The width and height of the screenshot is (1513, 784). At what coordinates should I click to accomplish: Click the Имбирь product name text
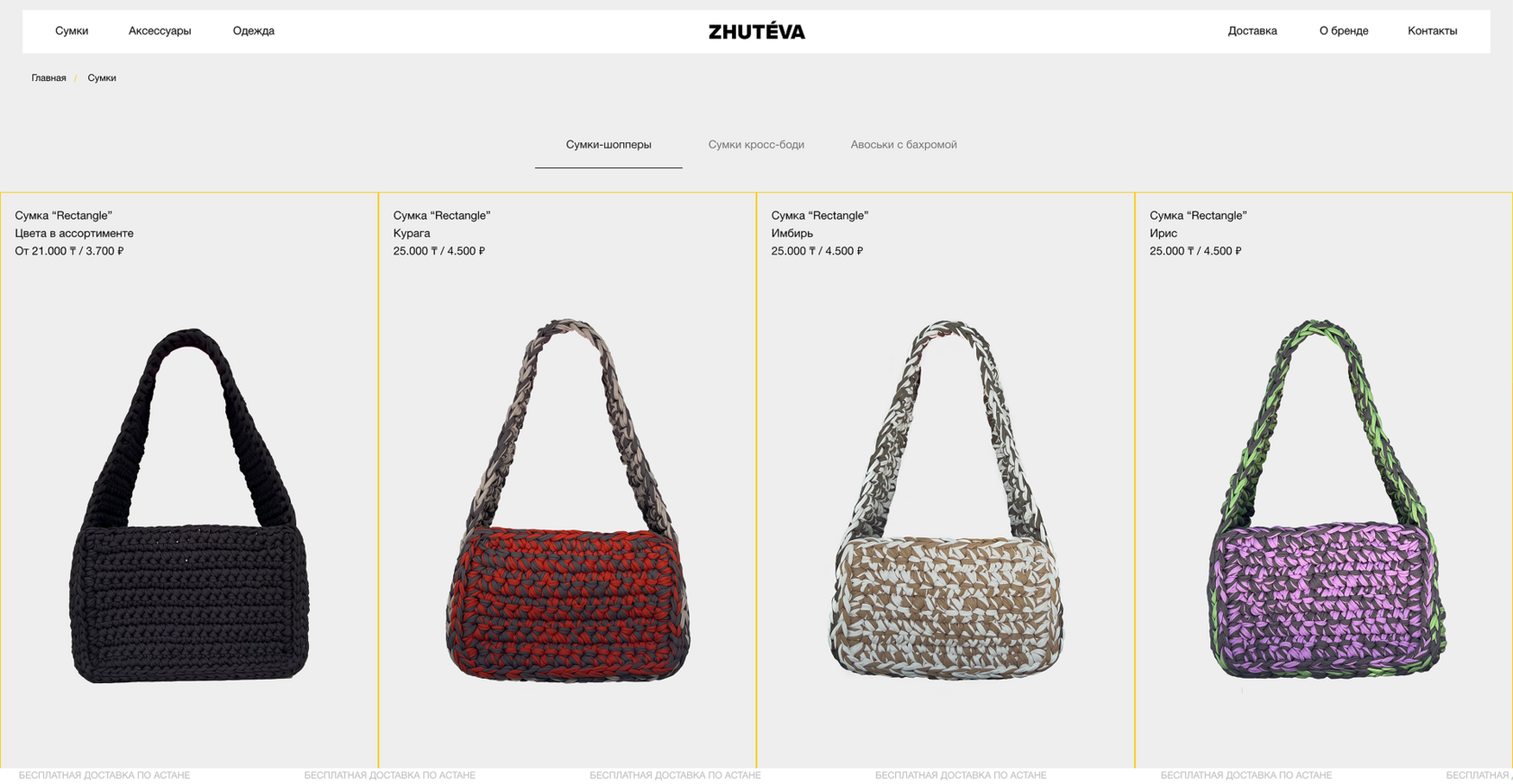tap(792, 233)
